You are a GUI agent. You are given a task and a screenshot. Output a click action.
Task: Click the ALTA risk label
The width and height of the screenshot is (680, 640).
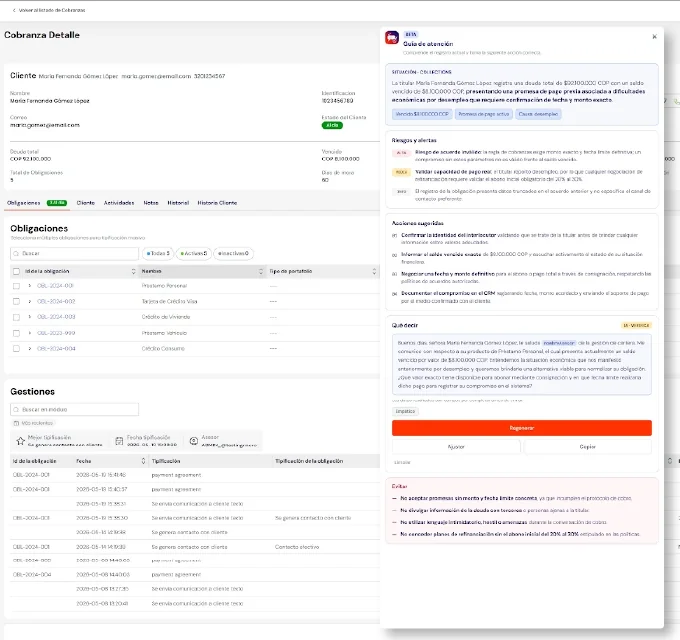pyautogui.click(x=402, y=153)
